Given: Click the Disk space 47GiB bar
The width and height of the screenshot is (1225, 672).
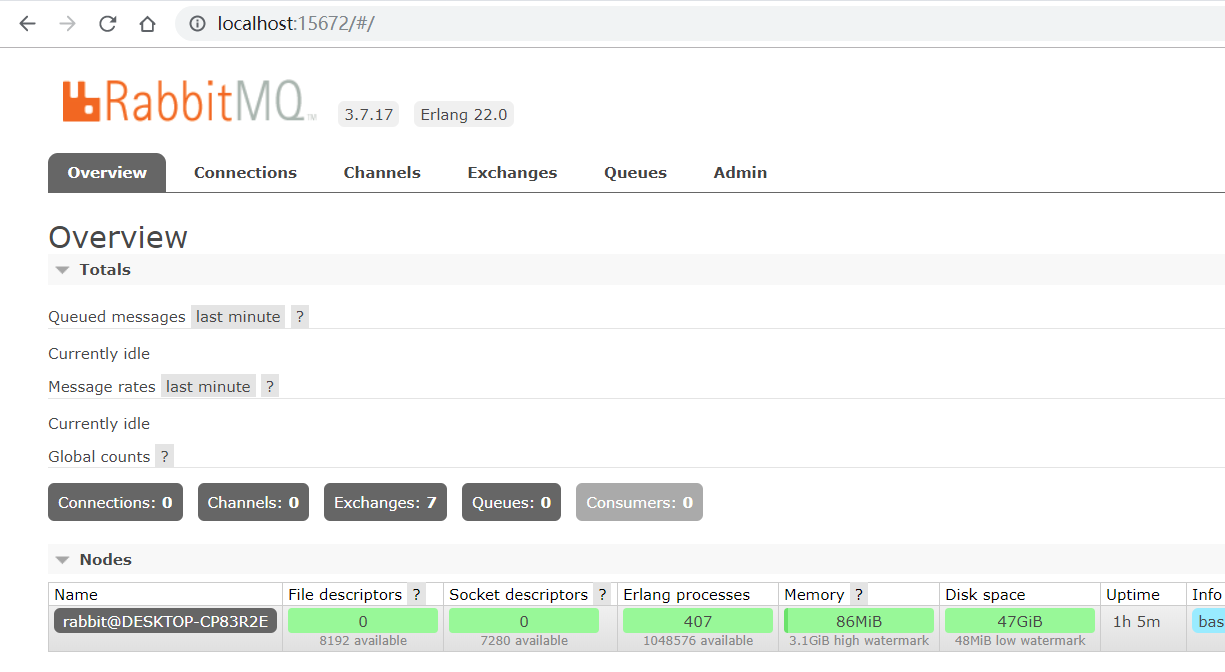Looking at the screenshot, I should click(1020, 621).
